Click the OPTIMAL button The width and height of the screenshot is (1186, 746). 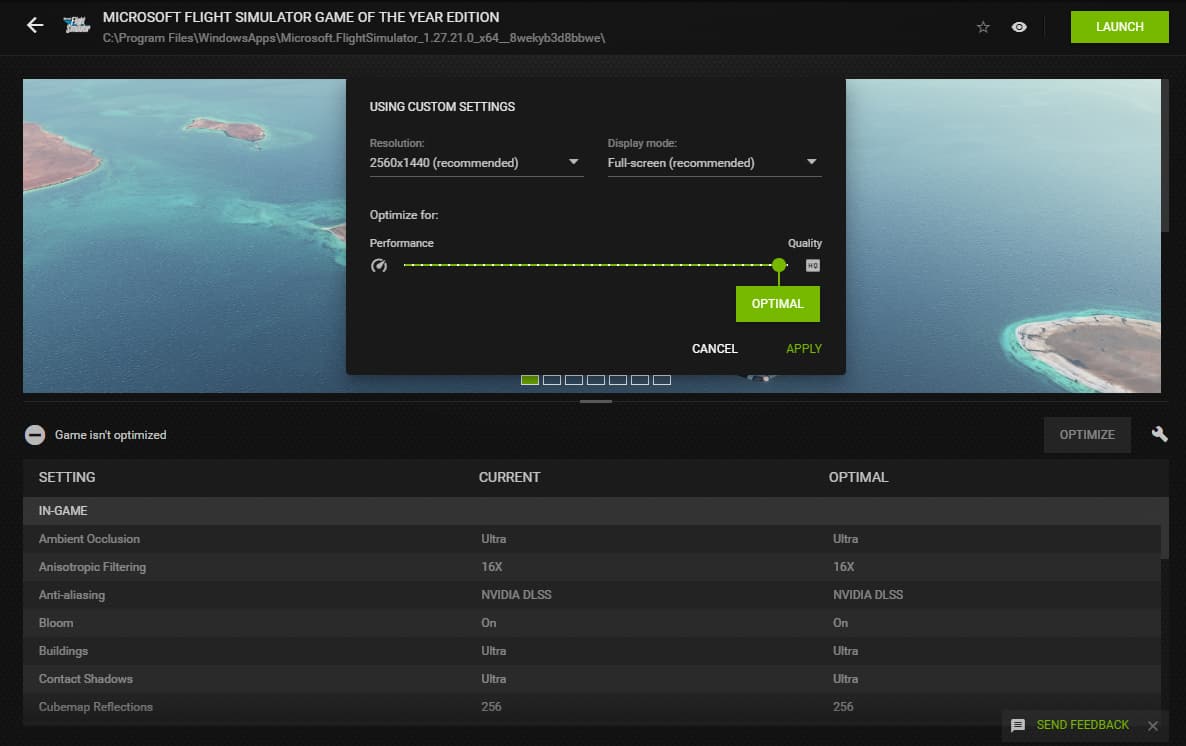(x=778, y=303)
